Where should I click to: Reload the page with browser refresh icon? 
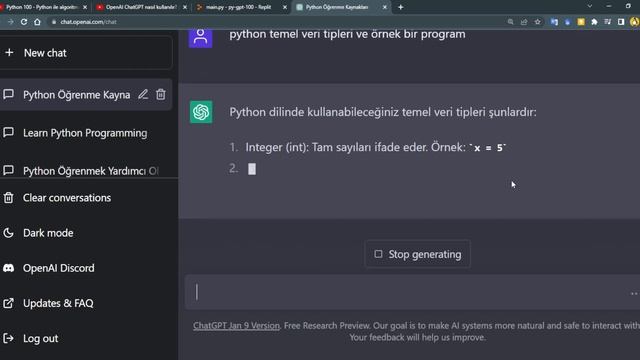point(24,22)
